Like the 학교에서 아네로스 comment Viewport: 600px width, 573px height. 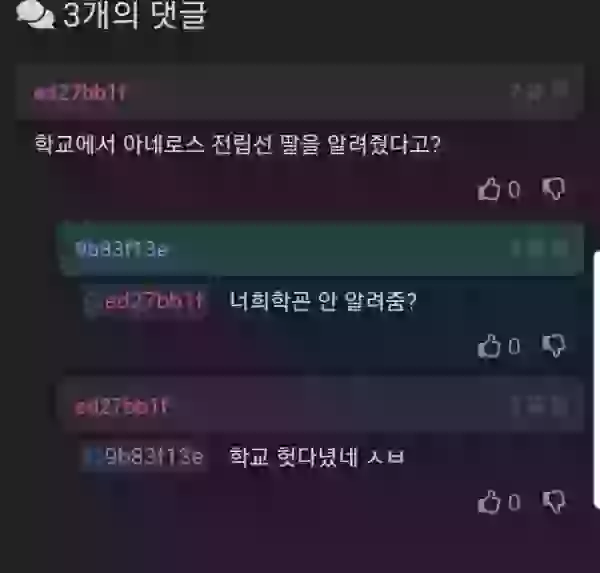[x=489, y=189]
